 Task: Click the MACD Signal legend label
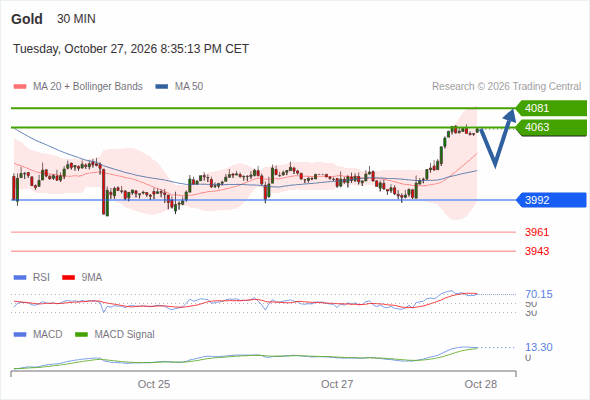tap(125, 334)
